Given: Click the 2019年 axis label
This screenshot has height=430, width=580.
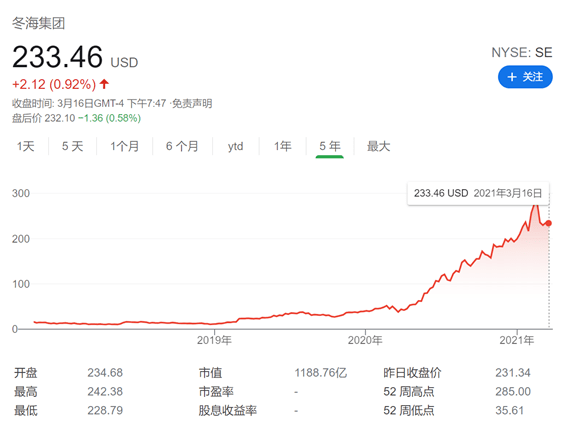Looking at the screenshot, I should click(214, 340).
